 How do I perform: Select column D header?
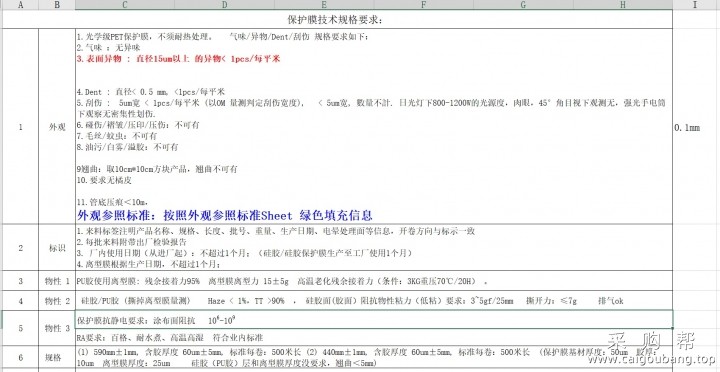[x=225, y=5]
